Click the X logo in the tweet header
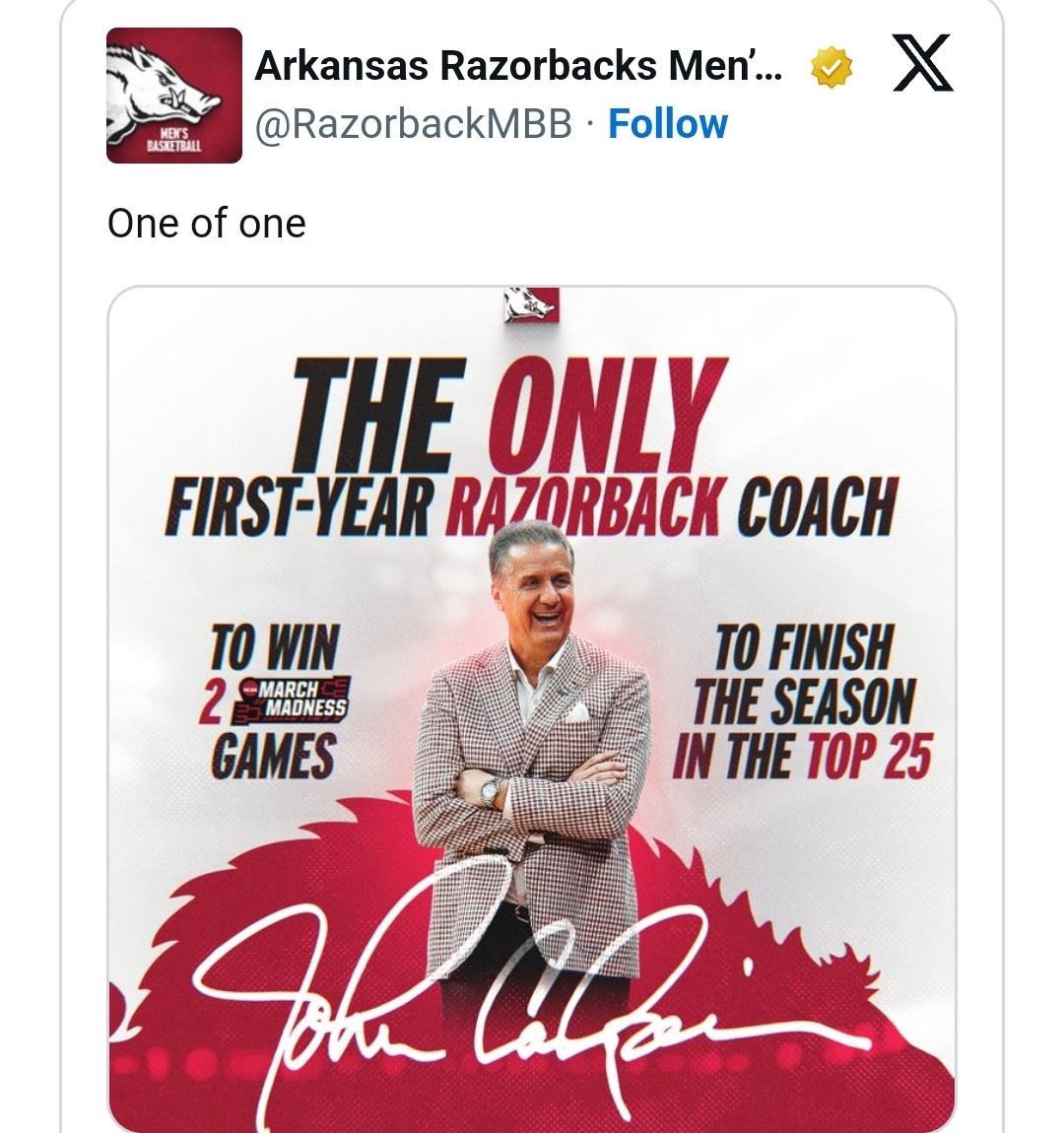This screenshot has width=1064, height=1133. [923, 63]
